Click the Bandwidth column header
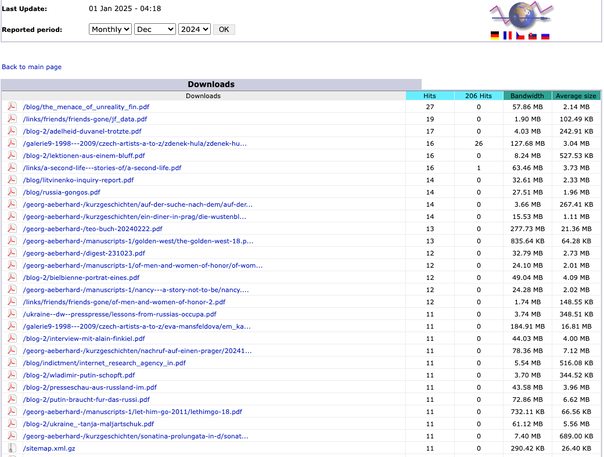The height and width of the screenshot is (457, 604). point(527,96)
